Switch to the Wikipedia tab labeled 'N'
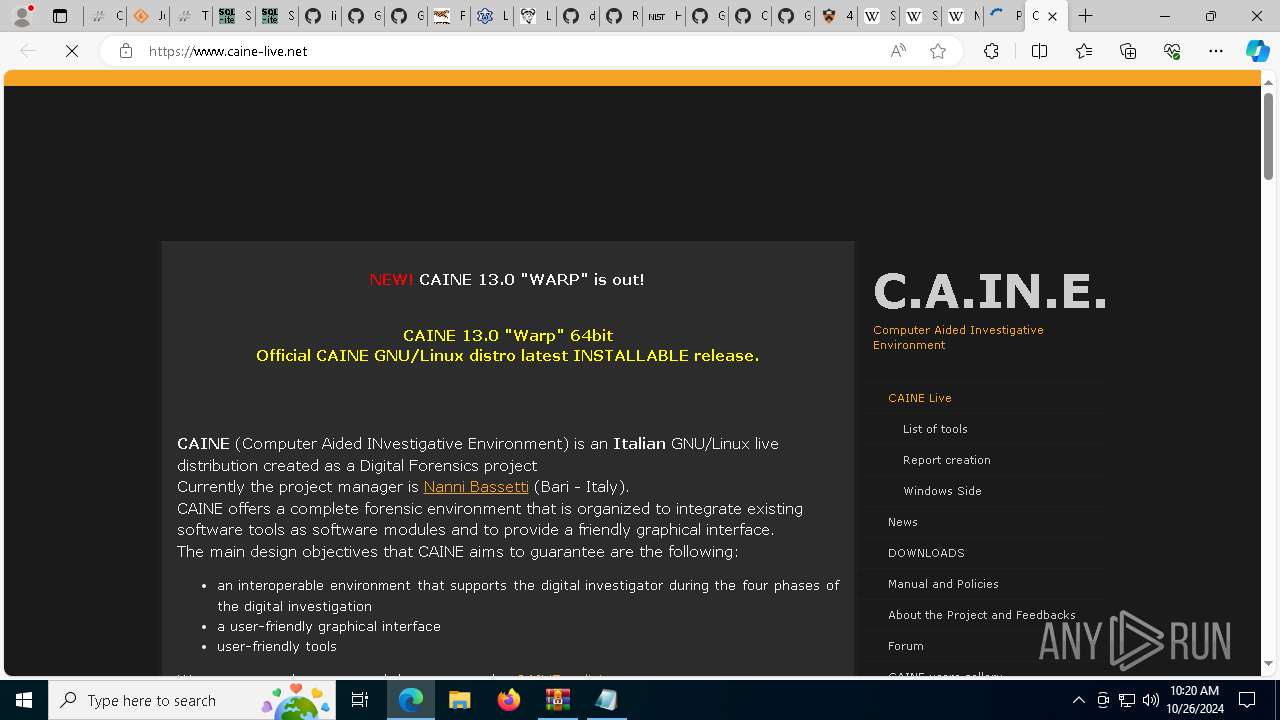The width and height of the screenshot is (1280, 720). pyautogui.click(x=962, y=16)
